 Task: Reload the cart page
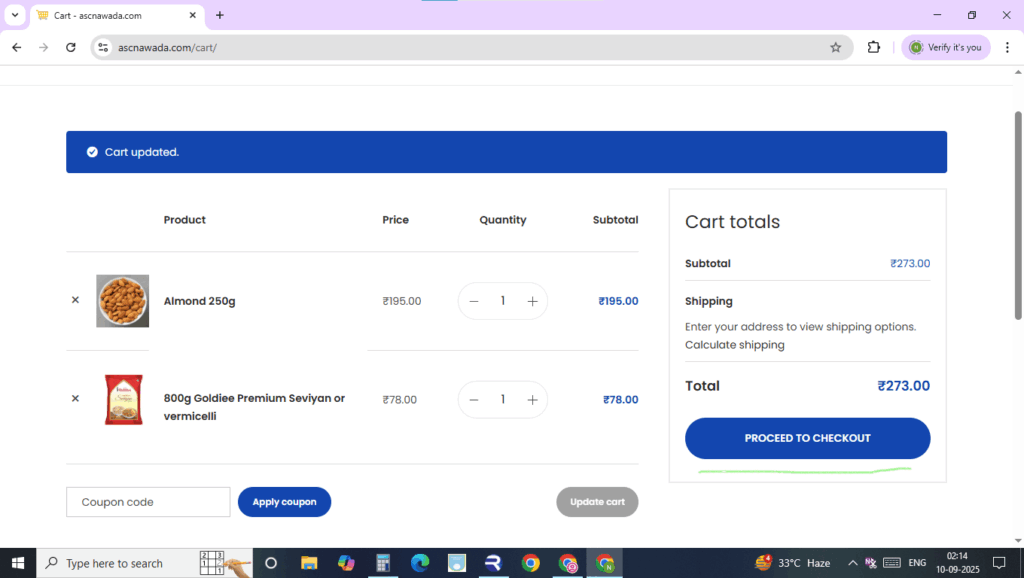point(70,47)
